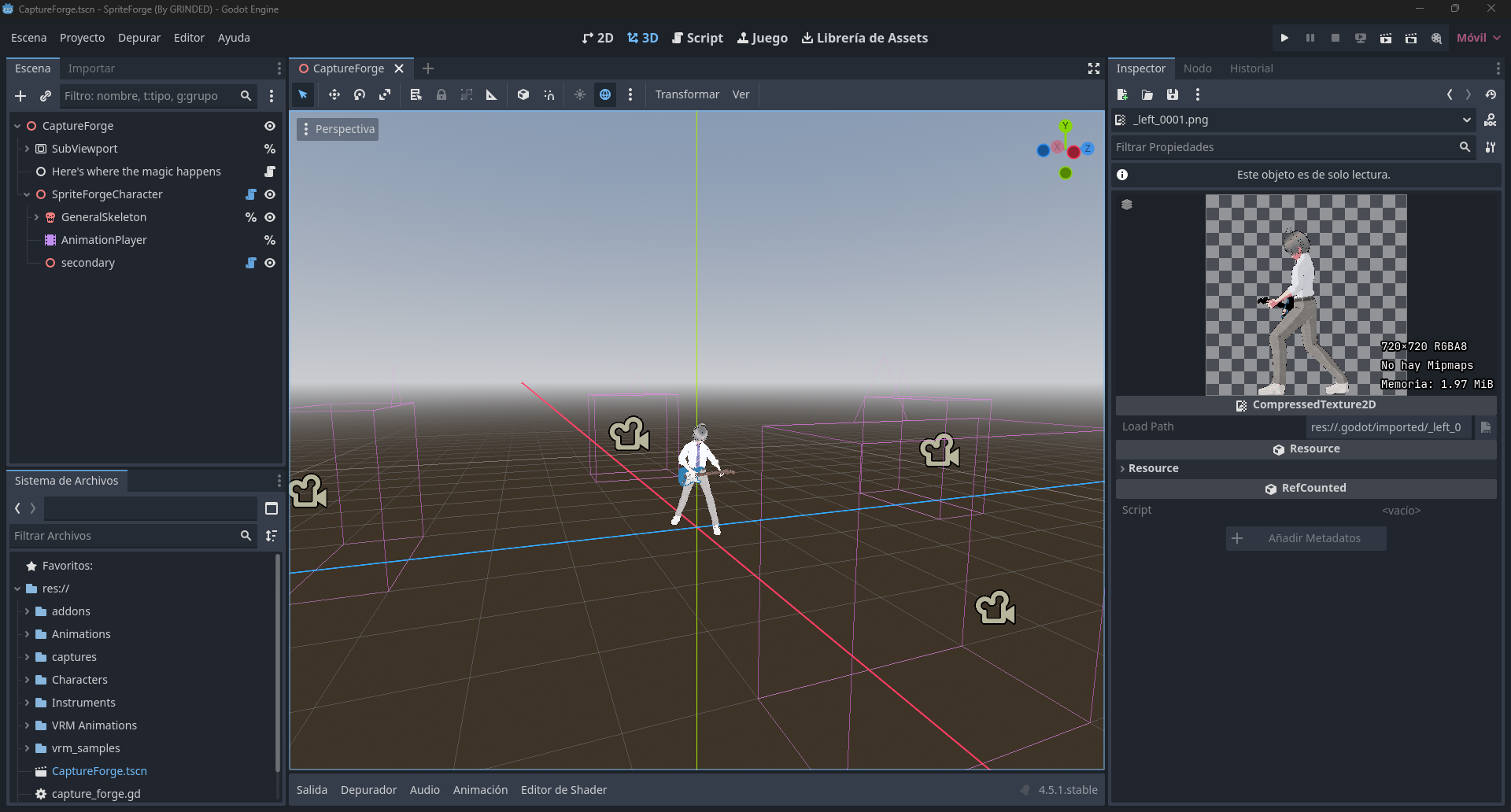Save the resource in Inspector toolbar

[x=1173, y=94]
